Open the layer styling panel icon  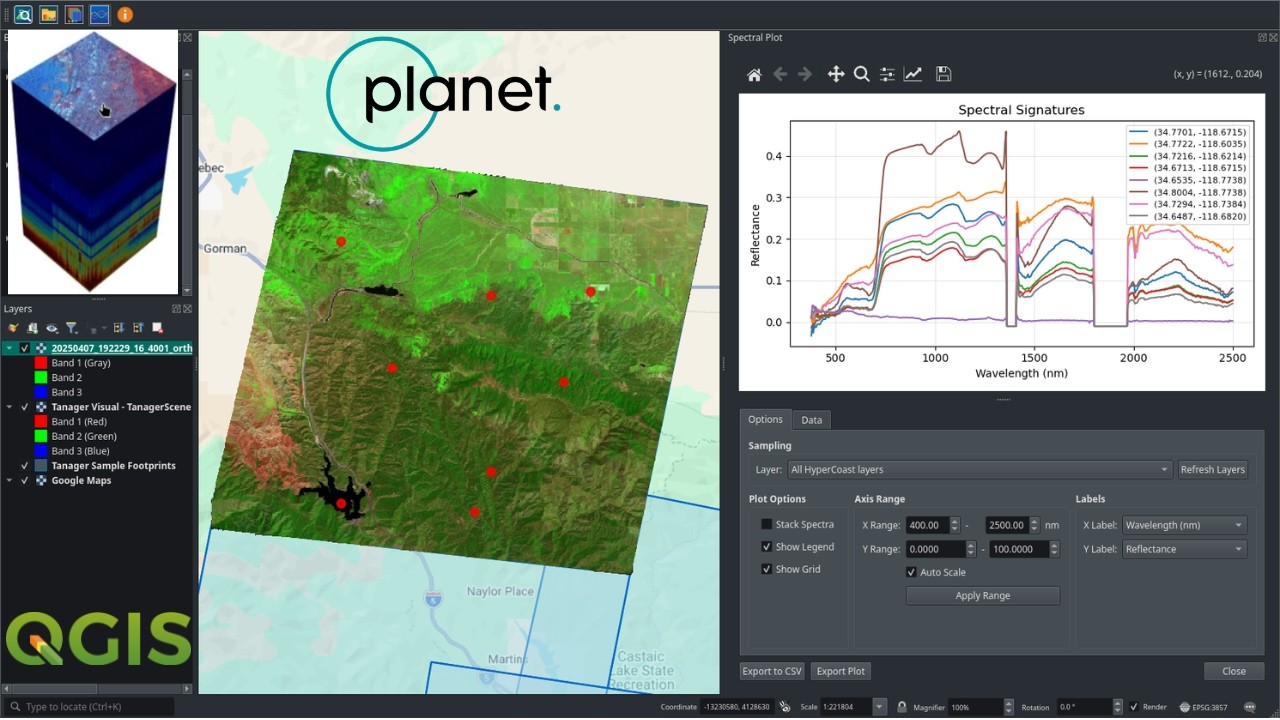pos(13,328)
